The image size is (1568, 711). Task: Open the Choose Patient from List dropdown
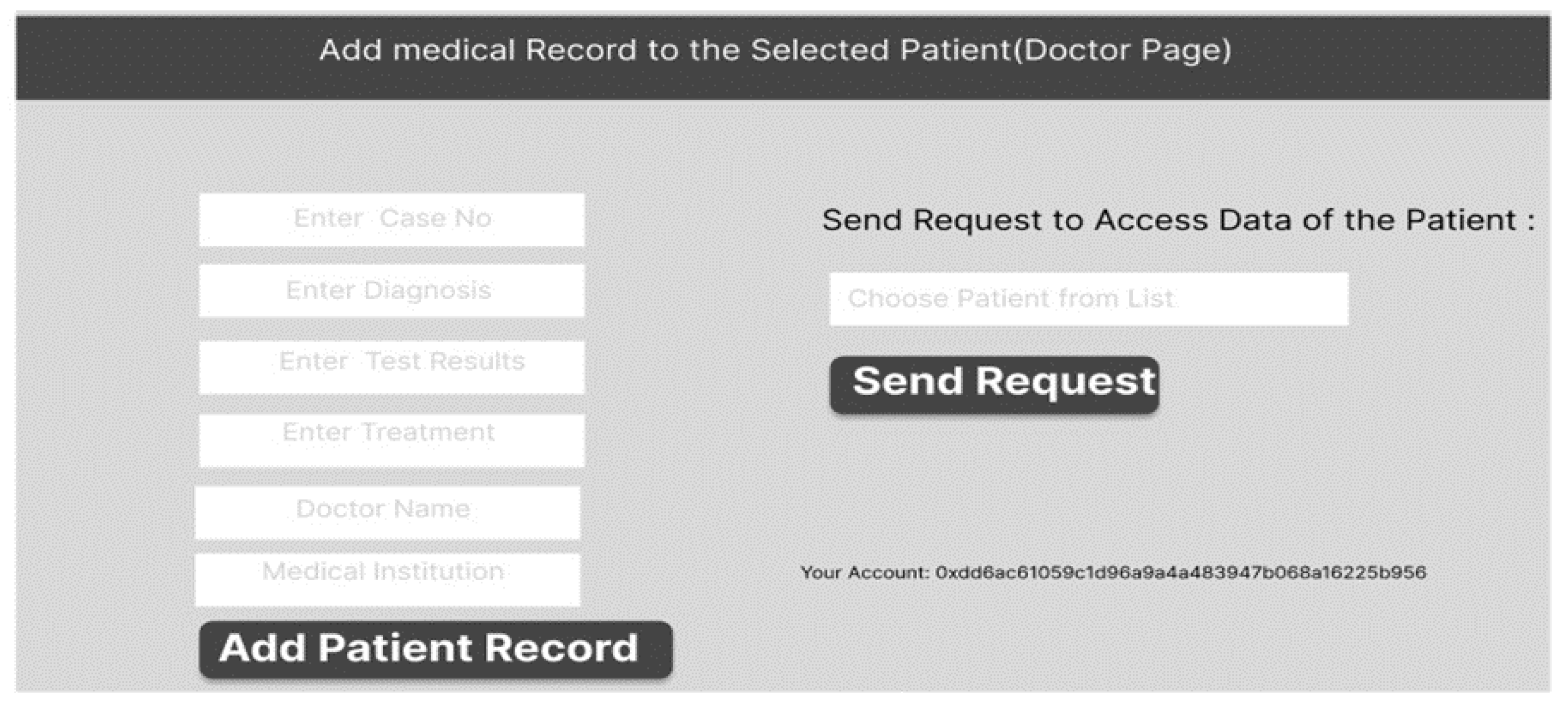[x=1088, y=299]
